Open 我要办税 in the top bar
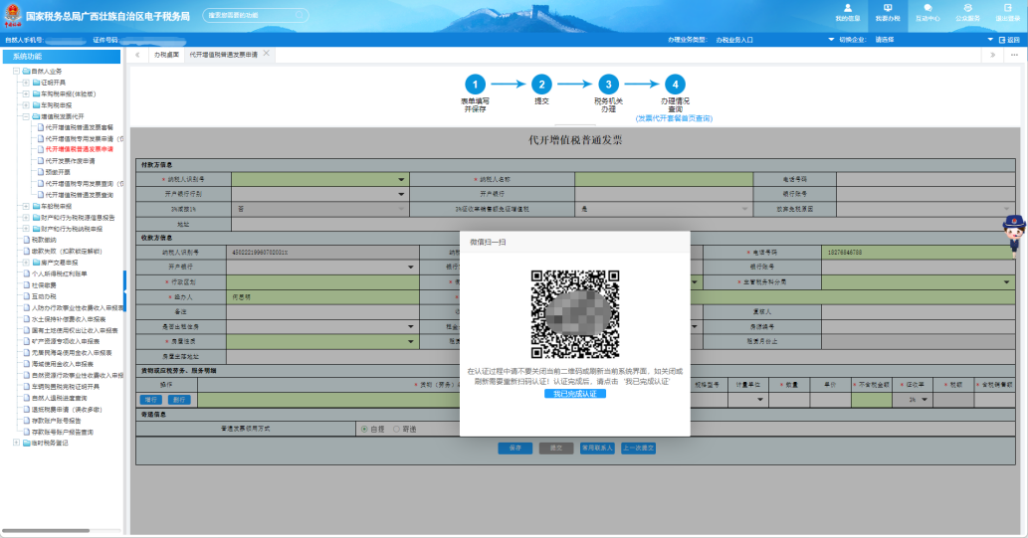This screenshot has height=538, width=1028. click(x=888, y=12)
